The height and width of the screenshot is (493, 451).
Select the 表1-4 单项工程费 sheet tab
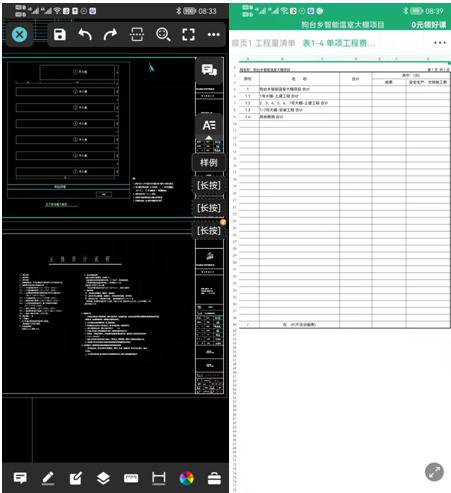click(x=339, y=43)
